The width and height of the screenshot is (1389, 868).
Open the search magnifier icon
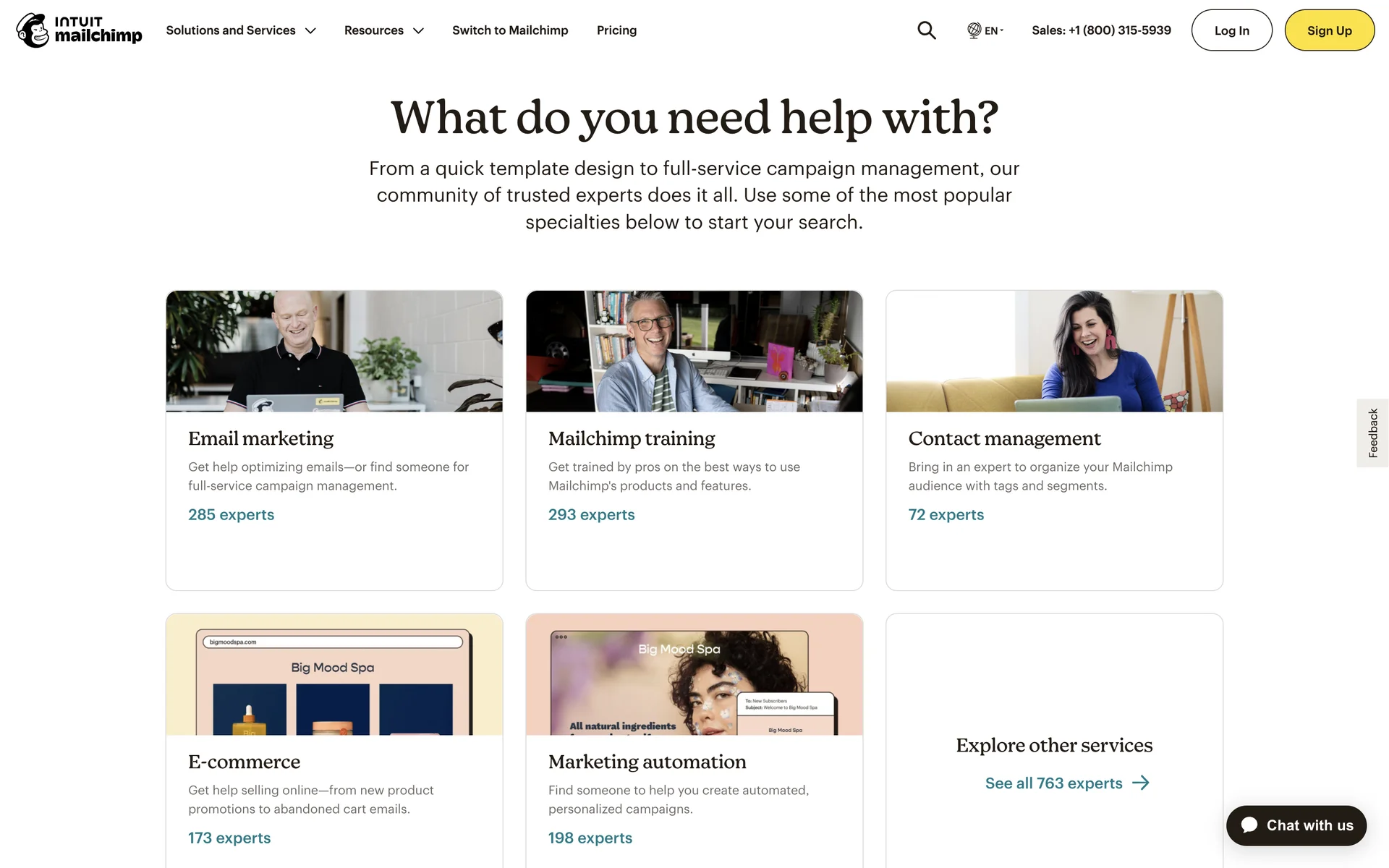(x=927, y=30)
